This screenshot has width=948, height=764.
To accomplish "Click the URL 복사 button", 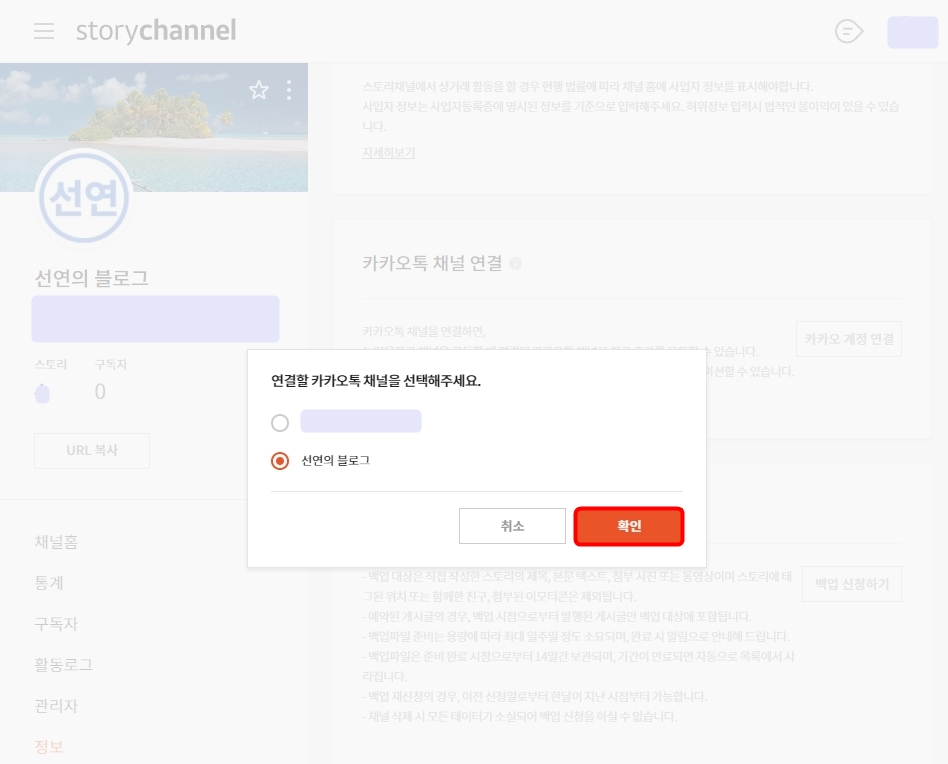I will pos(91,450).
